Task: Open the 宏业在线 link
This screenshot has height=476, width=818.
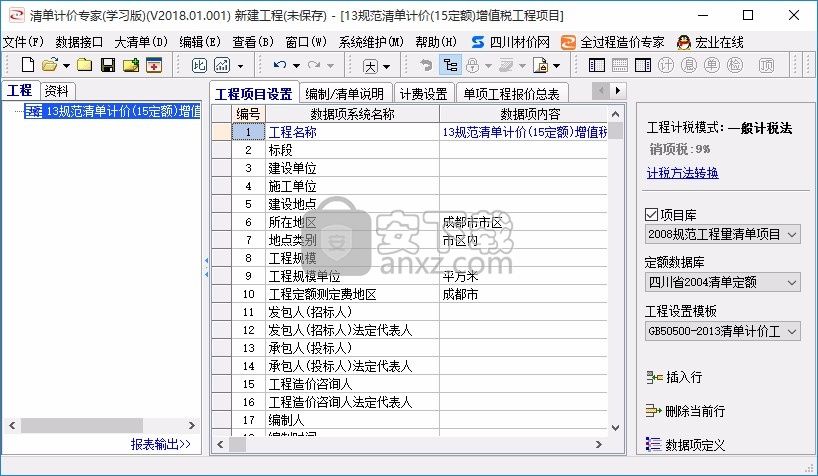Action: [x=710, y=42]
